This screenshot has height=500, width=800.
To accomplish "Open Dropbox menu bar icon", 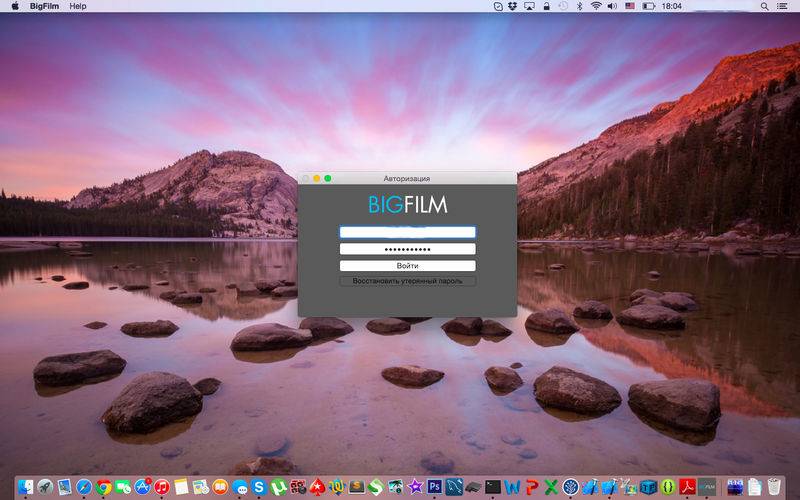I will (x=513, y=6).
